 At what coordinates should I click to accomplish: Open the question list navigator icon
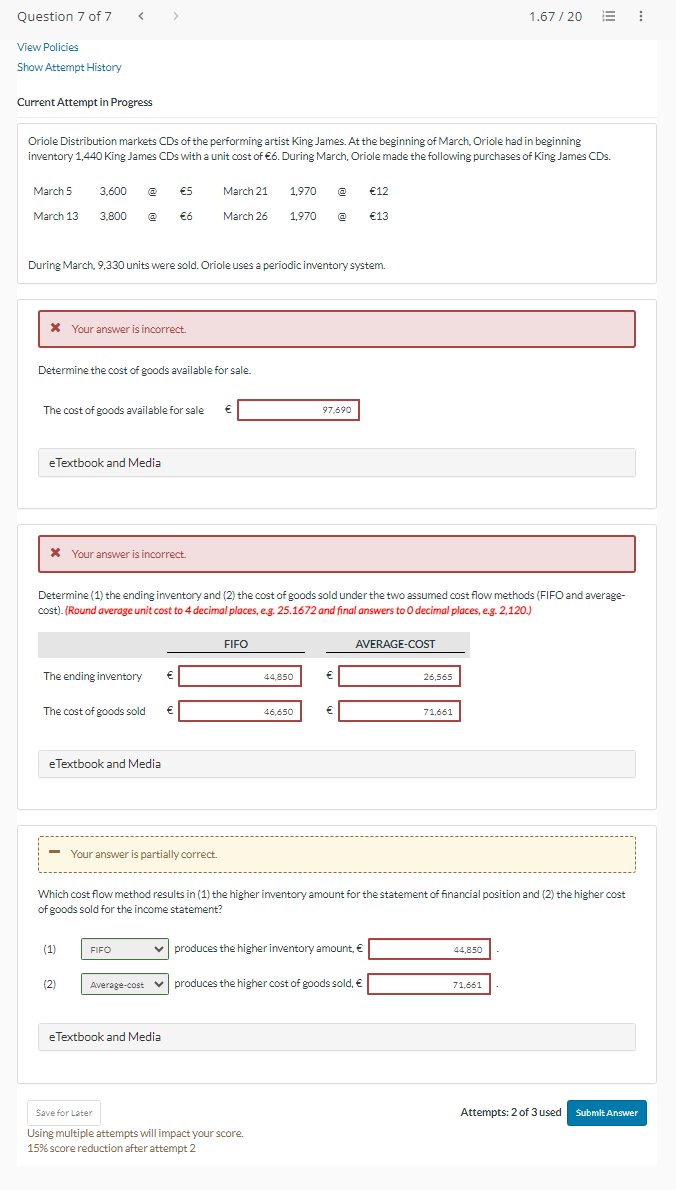[x=608, y=16]
